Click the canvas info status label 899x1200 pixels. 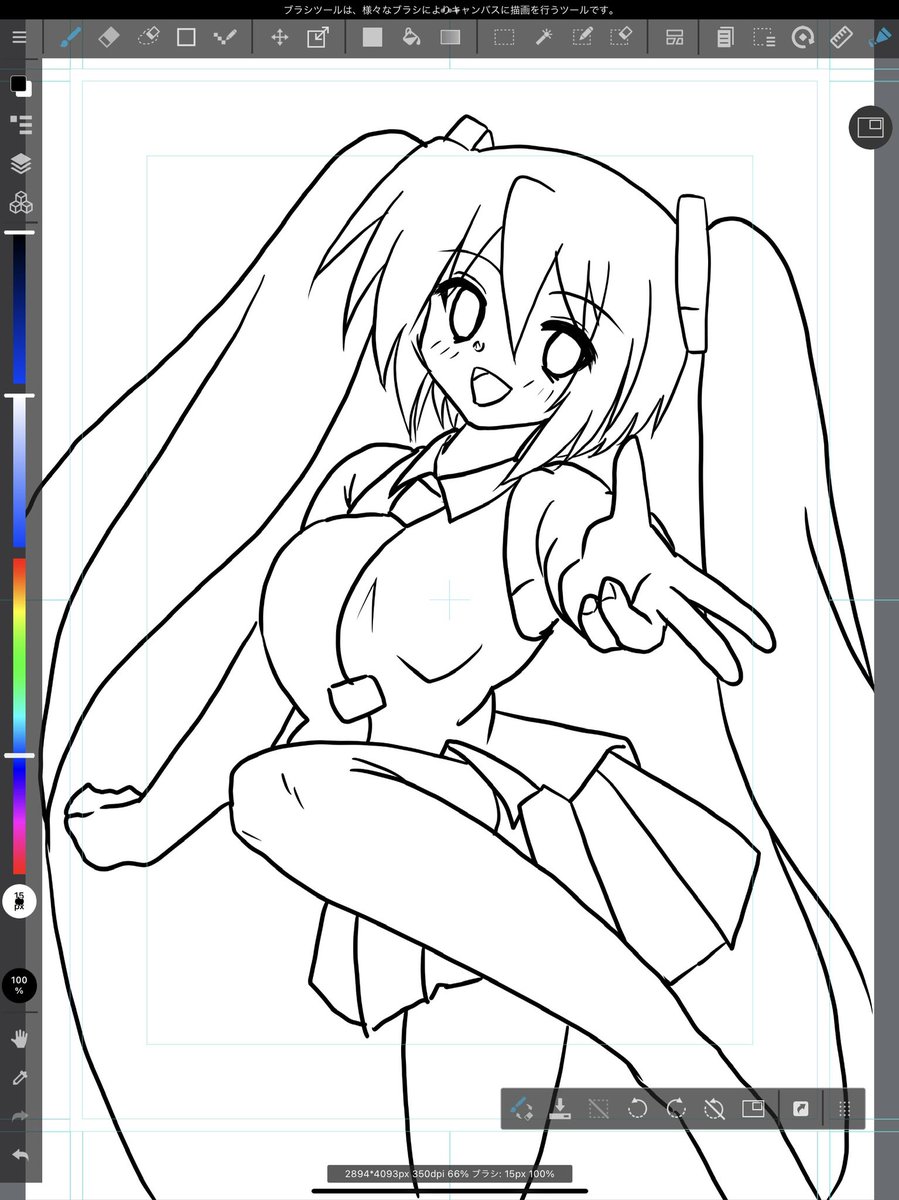click(x=449, y=1173)
